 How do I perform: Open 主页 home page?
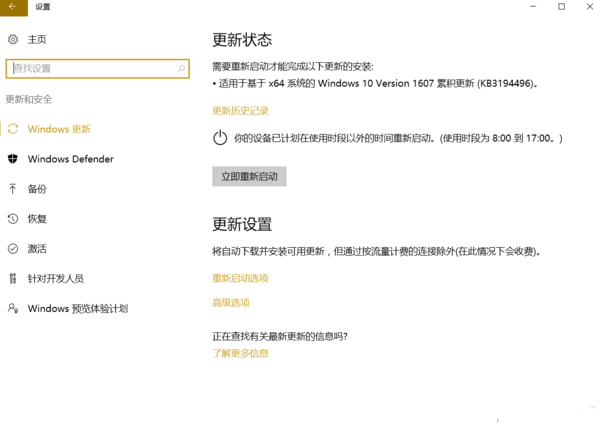[x=37, y=39]
